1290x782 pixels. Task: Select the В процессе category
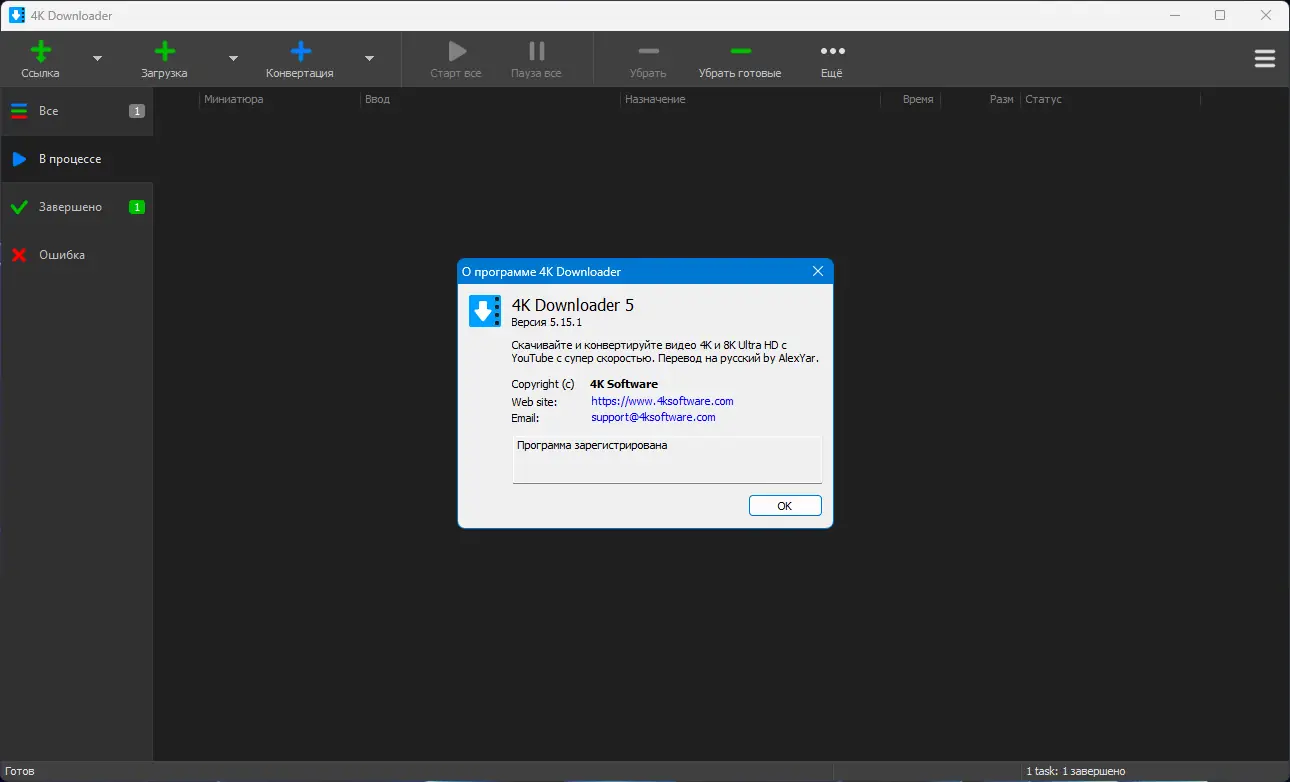coord(77,159)
